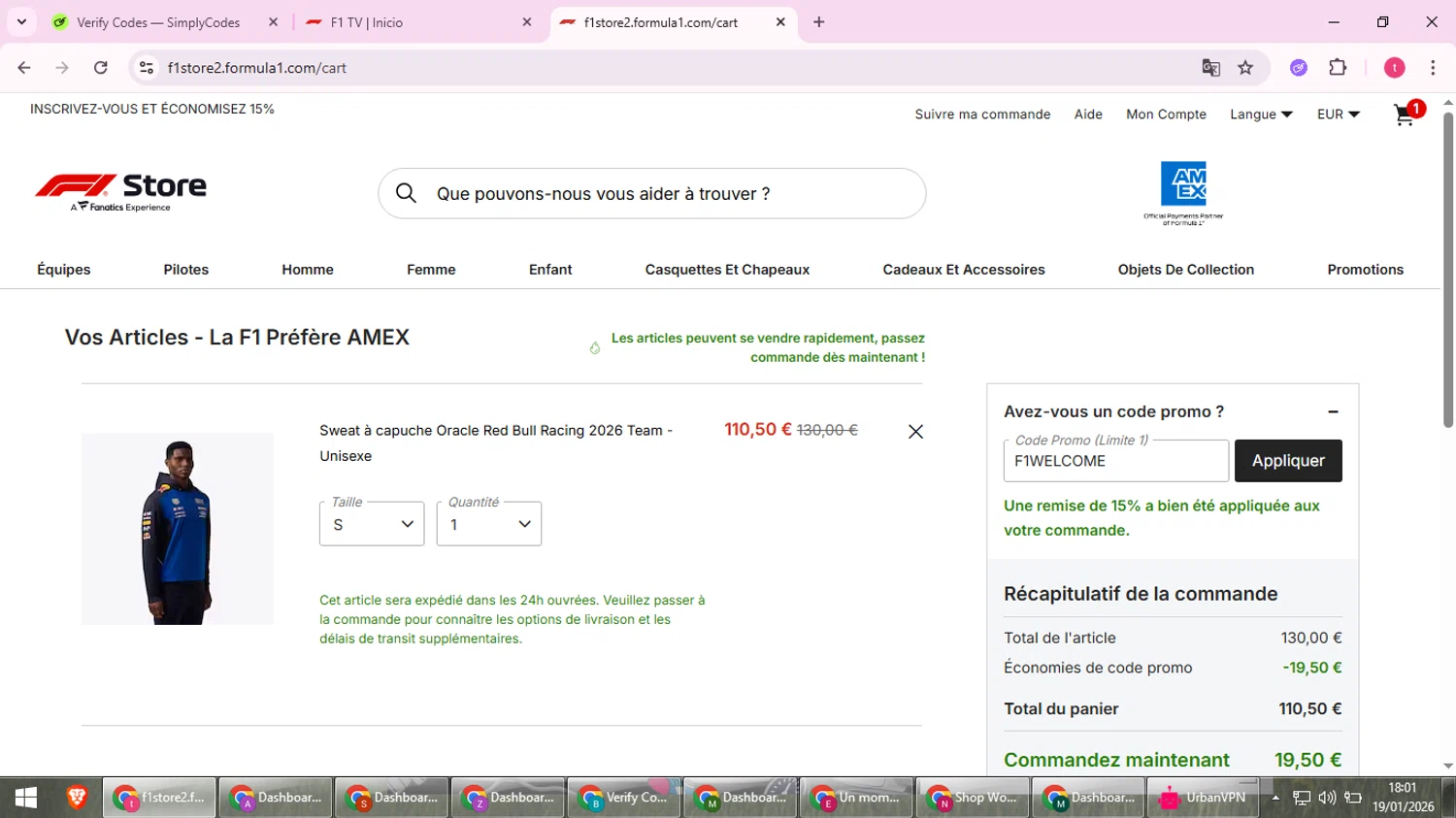
Task: Remove the Red Bull hoodie from cart
Action: tap(915, 432)
